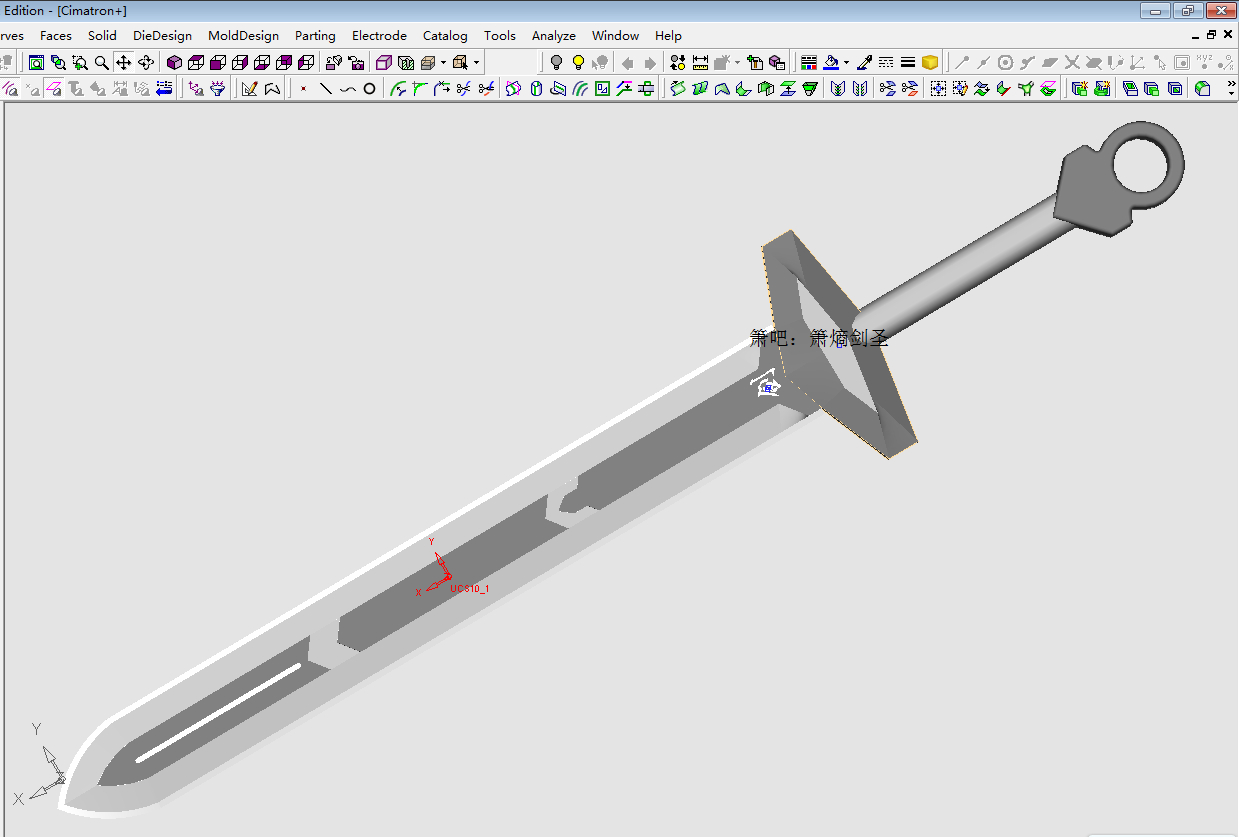Screen dimensions: 1239x837
Task: Toggle the dark light bulb icon
Action: click(557, 62)
